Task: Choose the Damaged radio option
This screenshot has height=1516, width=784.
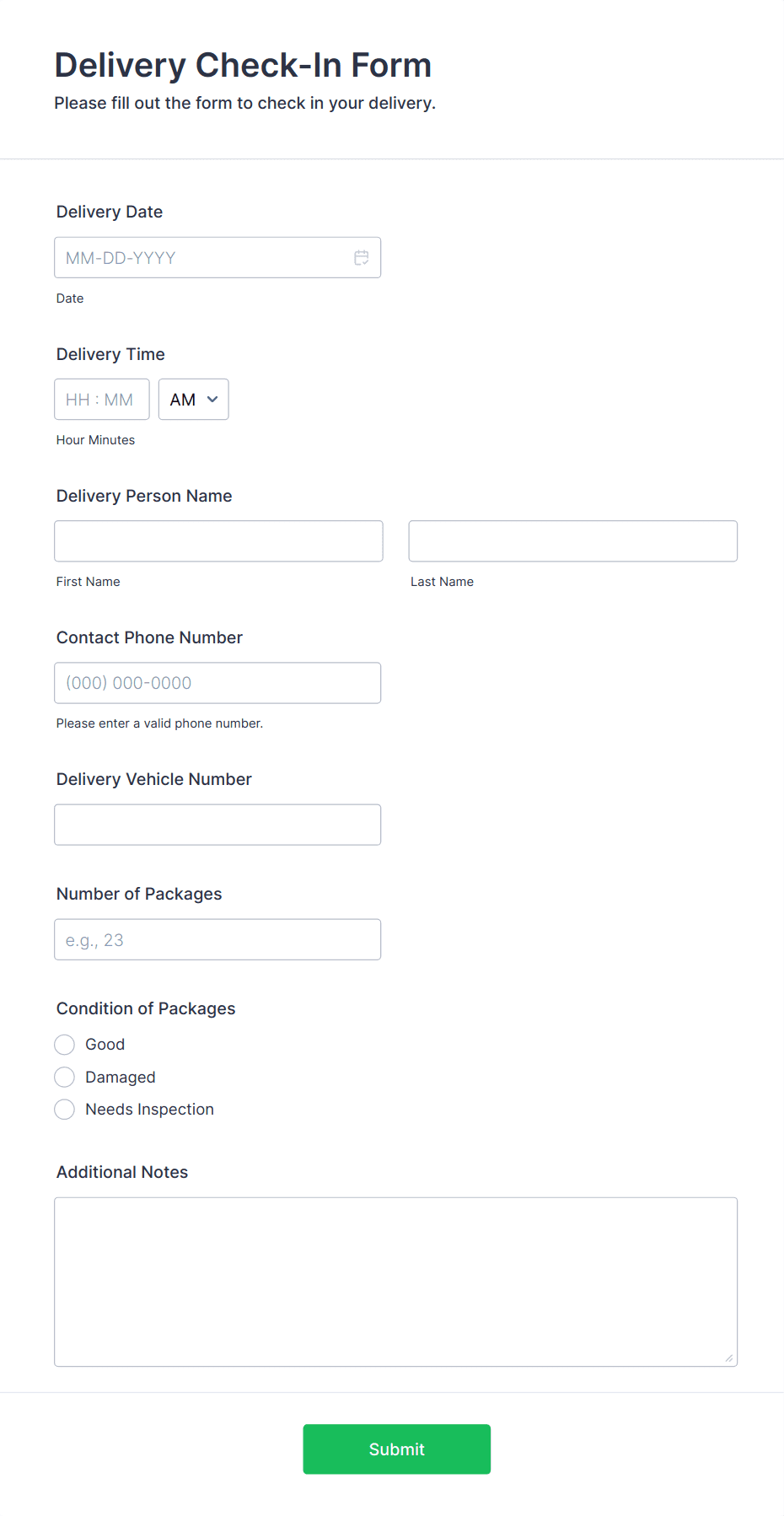Action: point(65,1078)
